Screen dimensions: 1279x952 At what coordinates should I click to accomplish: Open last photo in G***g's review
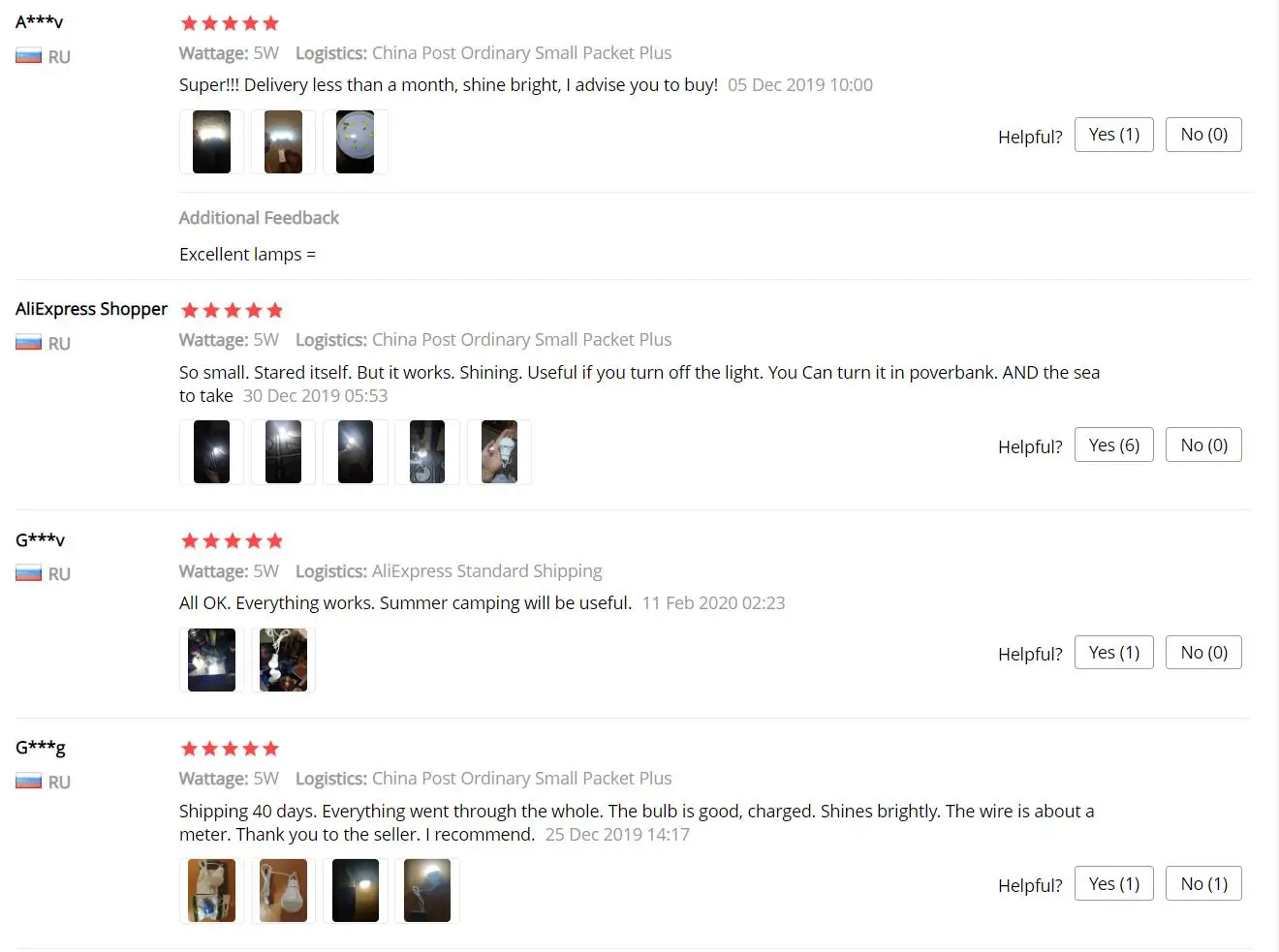[x=426, y=890]
